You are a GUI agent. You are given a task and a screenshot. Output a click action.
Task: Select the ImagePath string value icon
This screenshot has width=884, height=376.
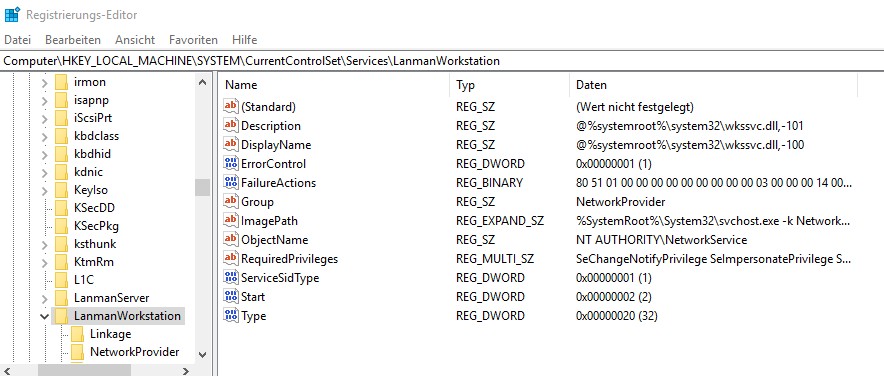coord(231,221)
